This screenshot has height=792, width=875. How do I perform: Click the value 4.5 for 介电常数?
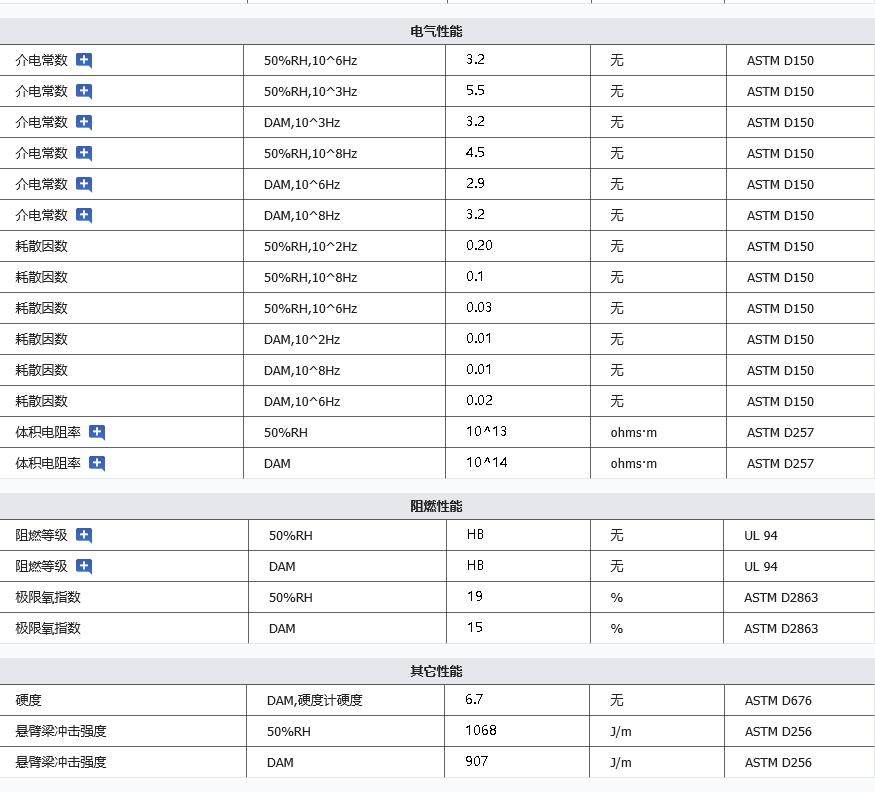point(475,152)
